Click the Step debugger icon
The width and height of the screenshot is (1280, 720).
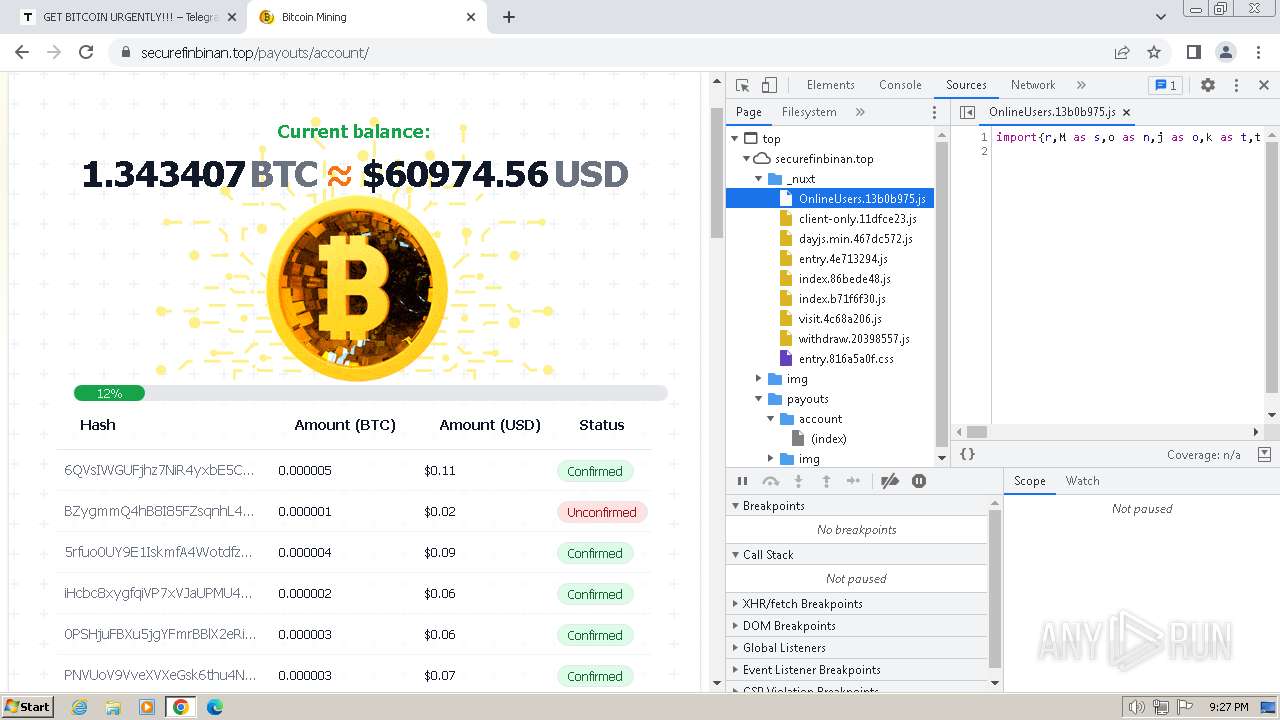[x=853, y=481]
